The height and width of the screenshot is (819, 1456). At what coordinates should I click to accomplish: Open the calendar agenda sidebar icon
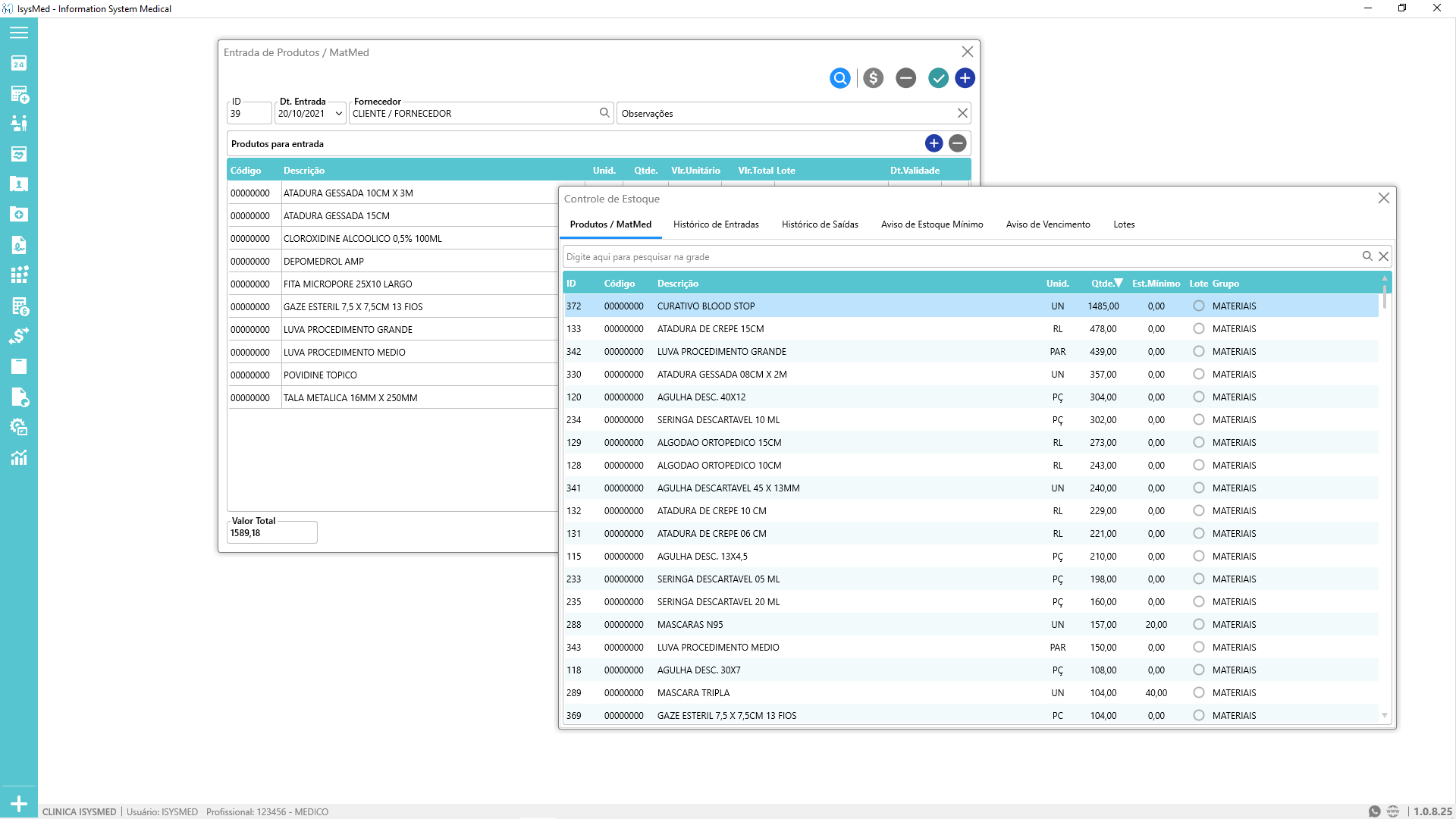[19, 64]
